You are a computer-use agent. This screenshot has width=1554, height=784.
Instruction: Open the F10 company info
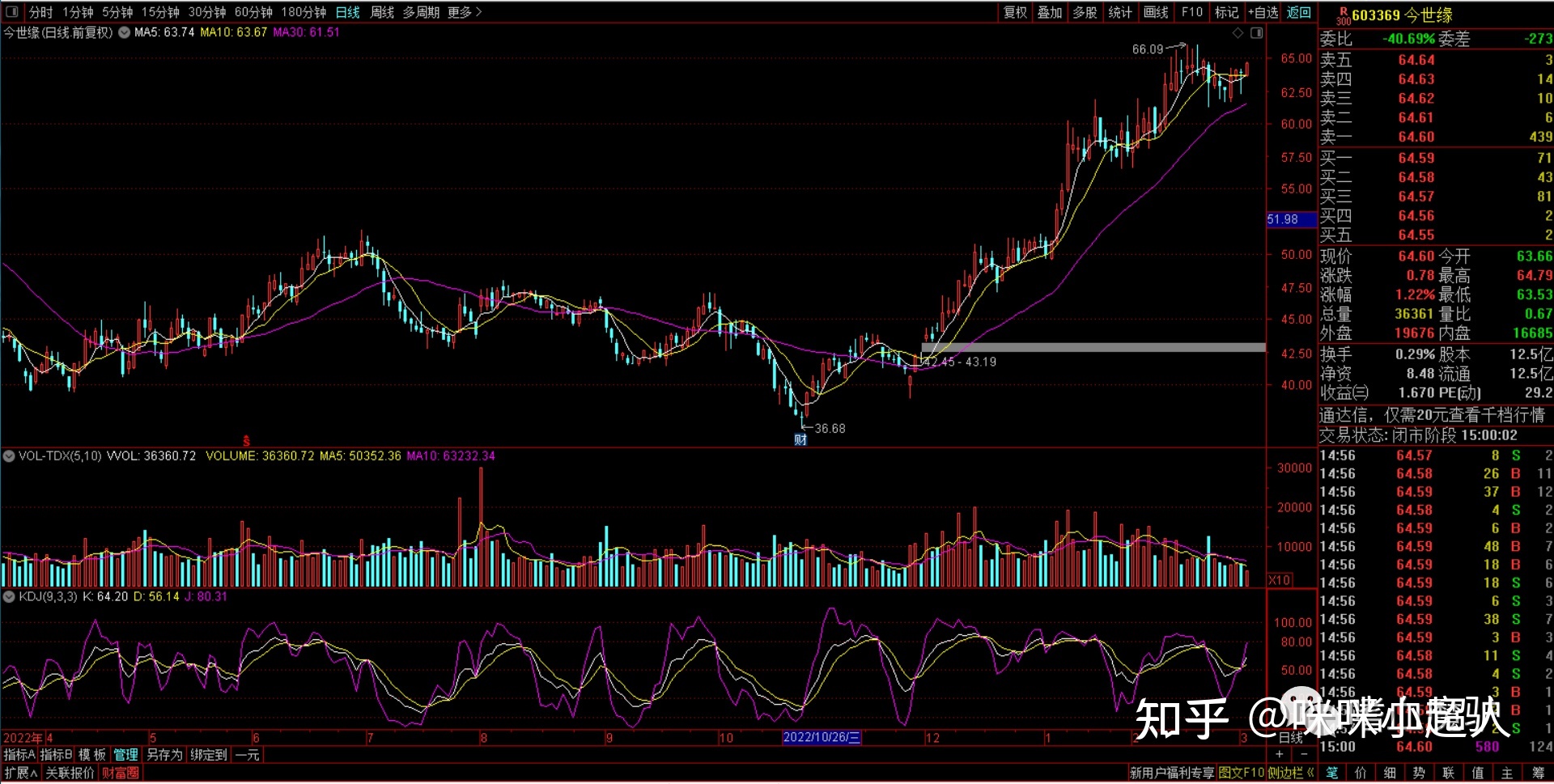(x=1192, y=12)
